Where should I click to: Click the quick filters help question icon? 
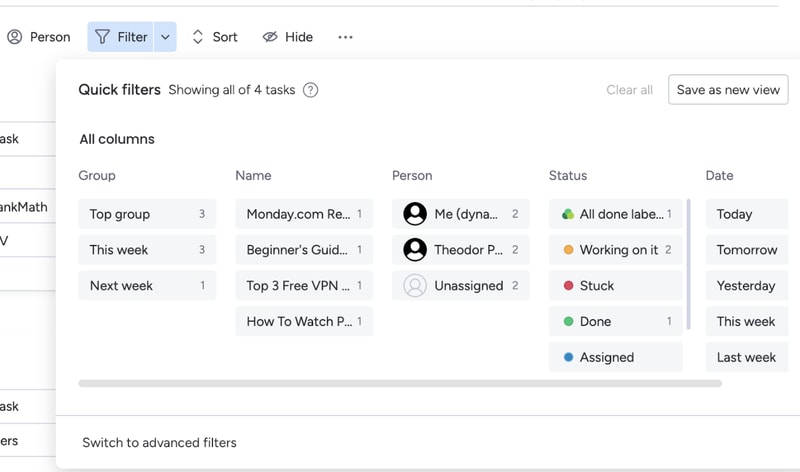click(x=310, y=90)
